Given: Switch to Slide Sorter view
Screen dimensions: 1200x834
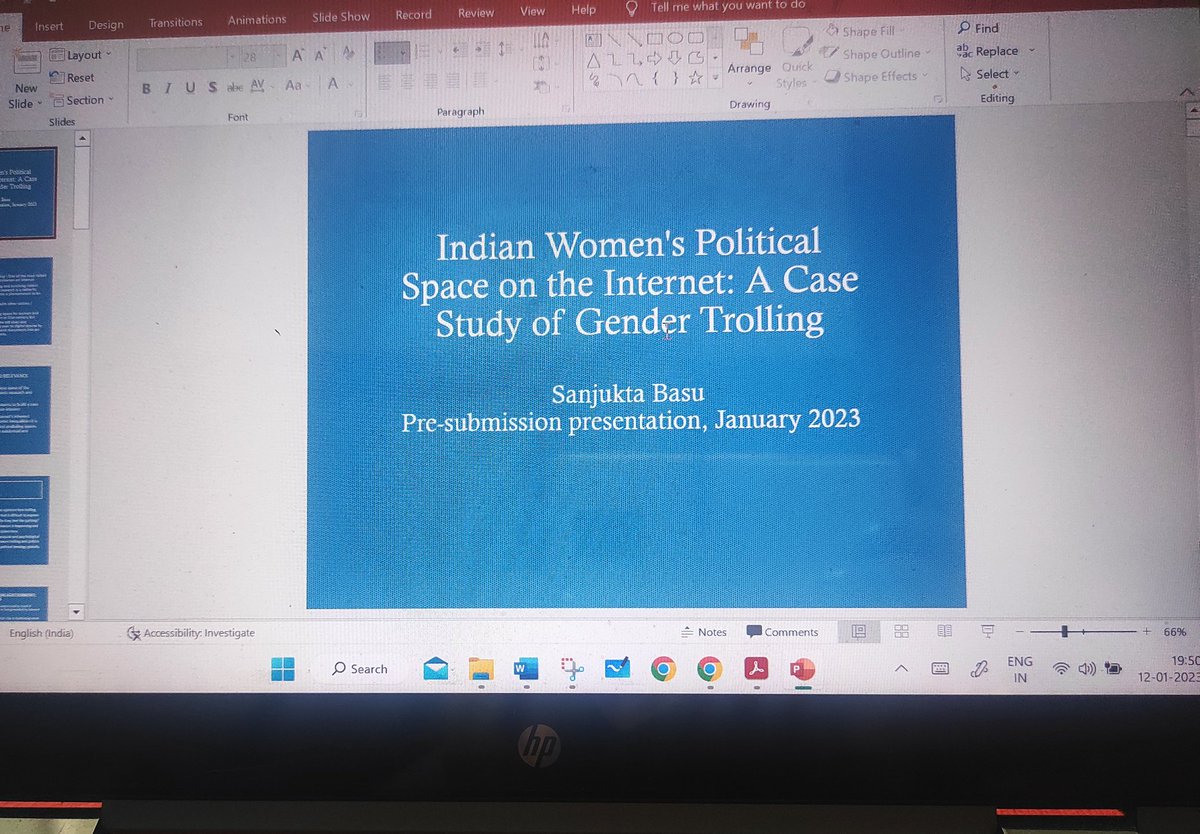Looking at the screenshot, I should 901,632.
